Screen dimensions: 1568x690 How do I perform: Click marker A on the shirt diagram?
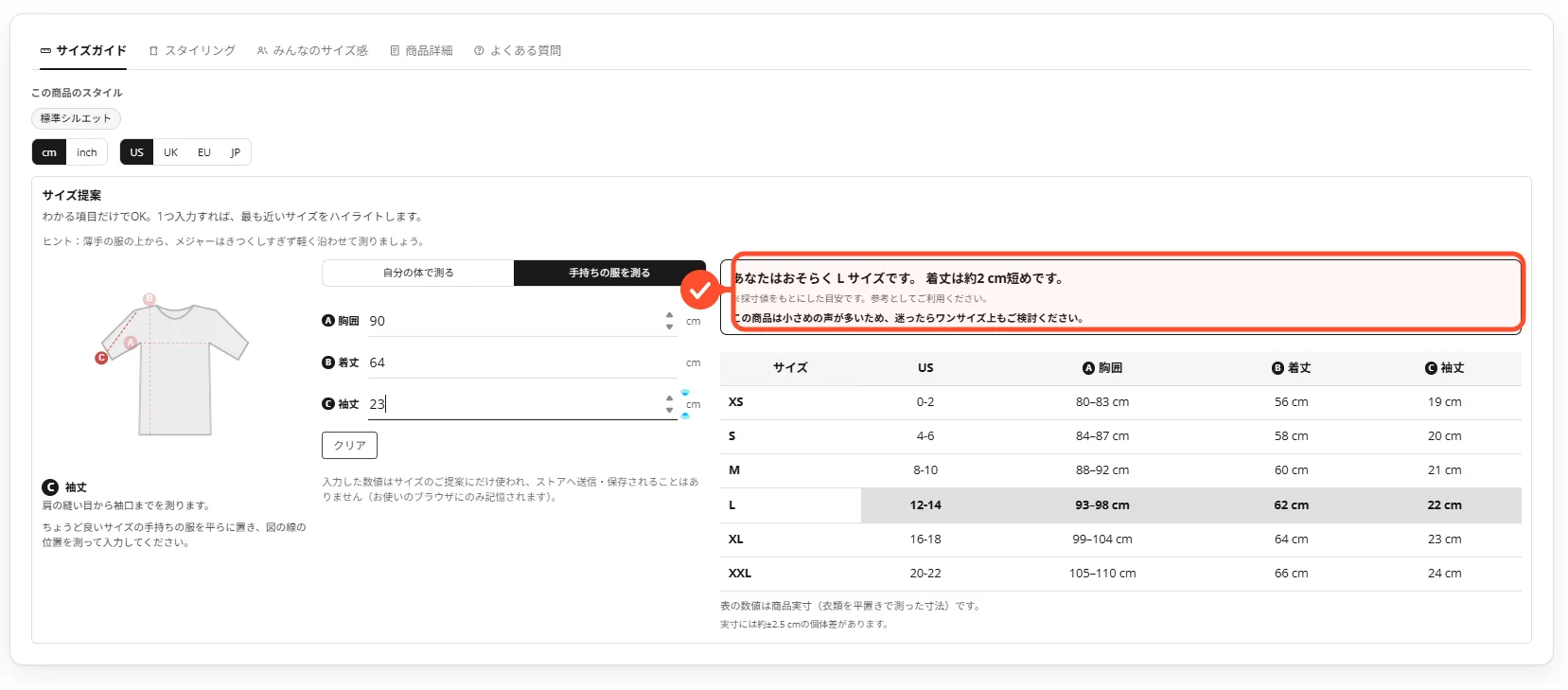(x=131, y=343)
